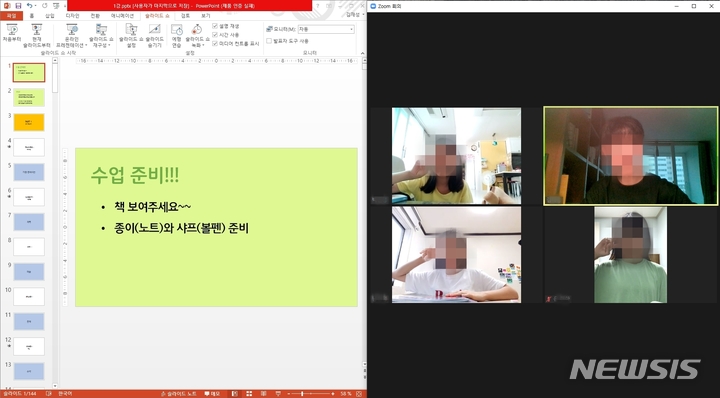Click the save icon in quick access toolbar
The image size is (720, 398).
(x=18, y=6)
